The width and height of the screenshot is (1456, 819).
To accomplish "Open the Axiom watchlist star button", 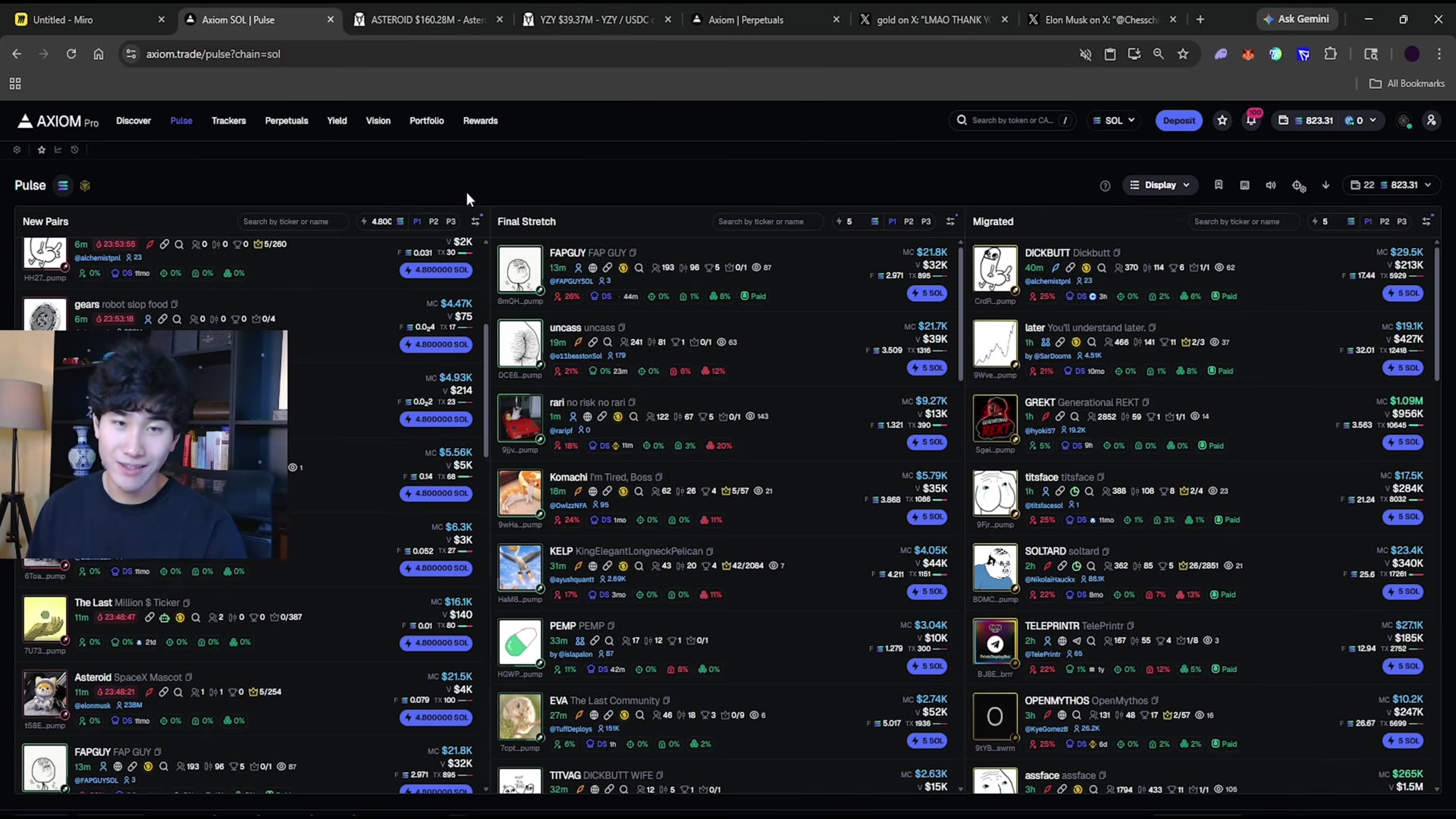I will [1222, 121].
